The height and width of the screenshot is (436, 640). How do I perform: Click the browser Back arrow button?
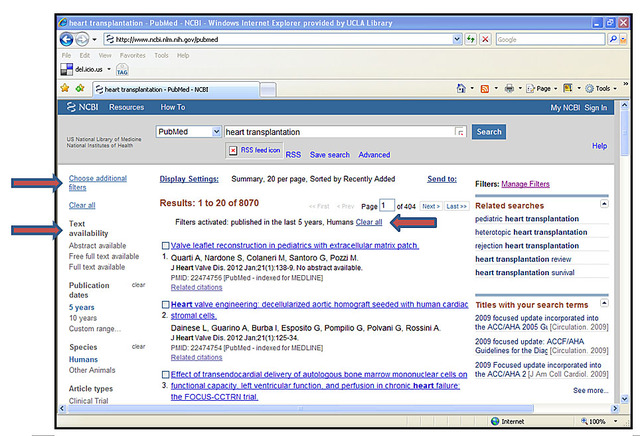click(67, 40)
